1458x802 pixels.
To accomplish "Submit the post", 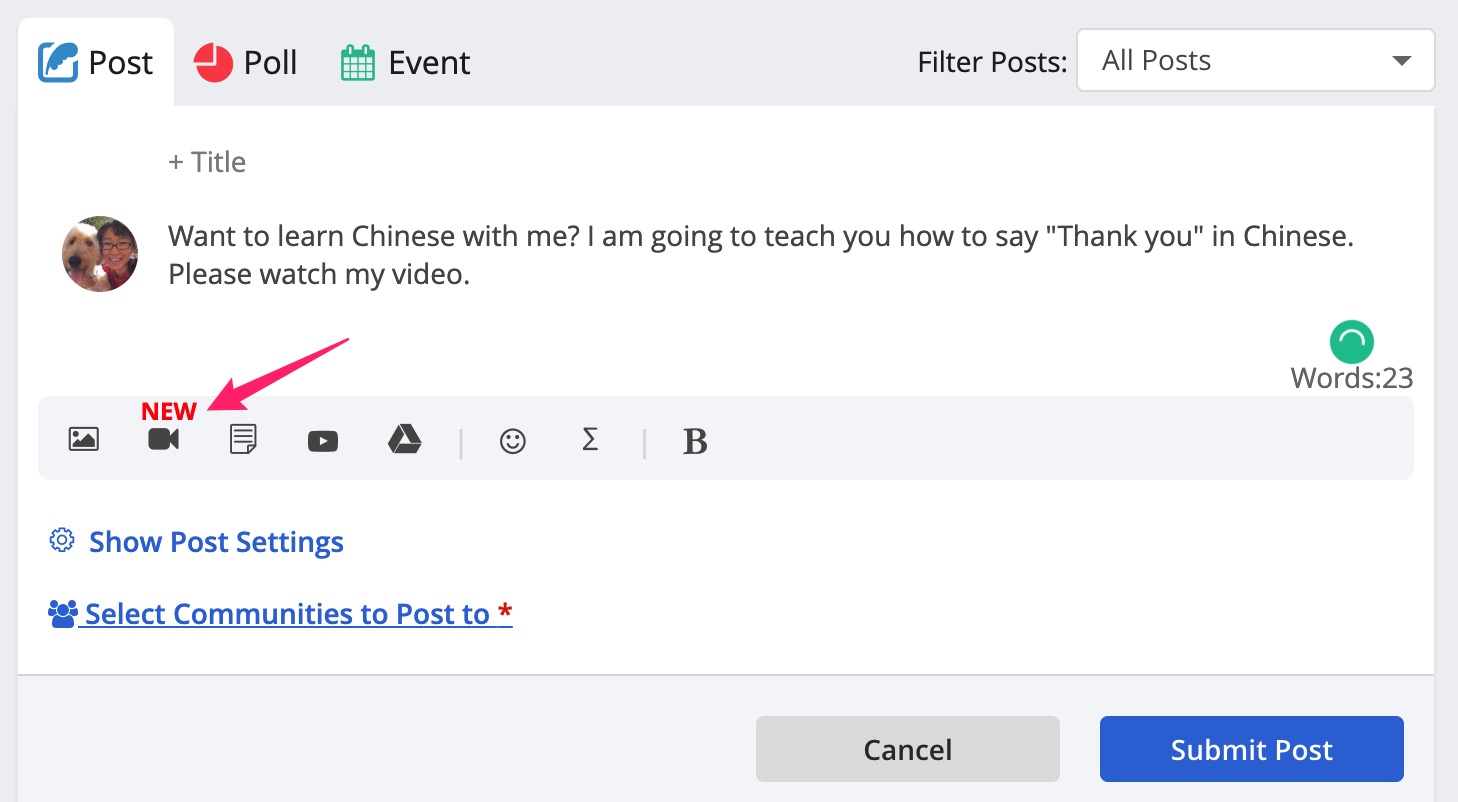I will tap(1252, 749).
